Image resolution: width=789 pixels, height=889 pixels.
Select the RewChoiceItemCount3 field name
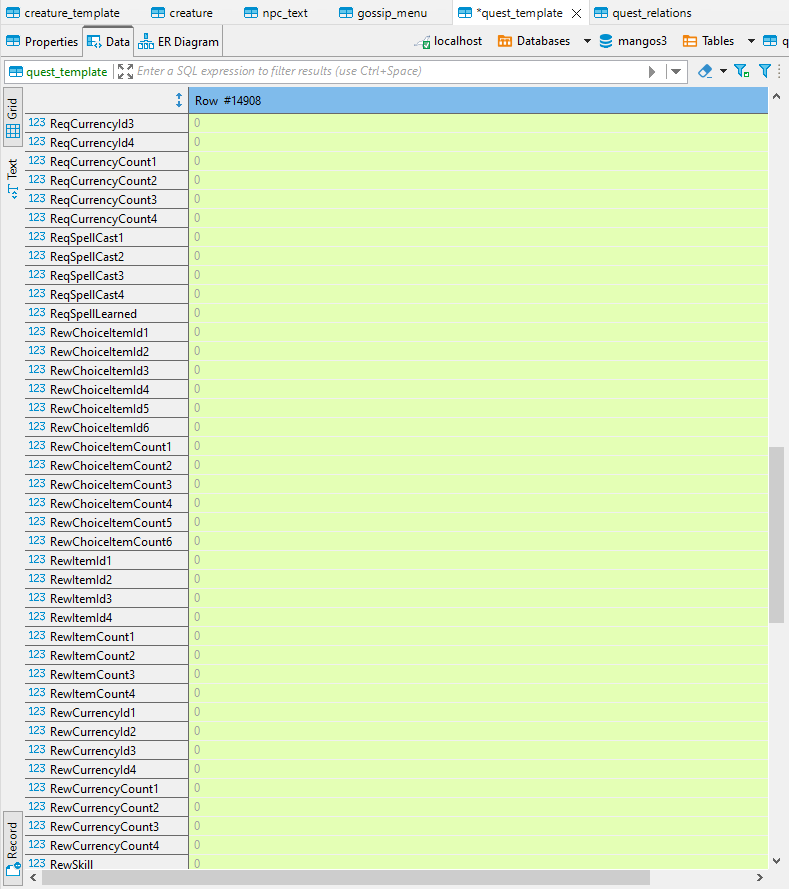point(111,485)
